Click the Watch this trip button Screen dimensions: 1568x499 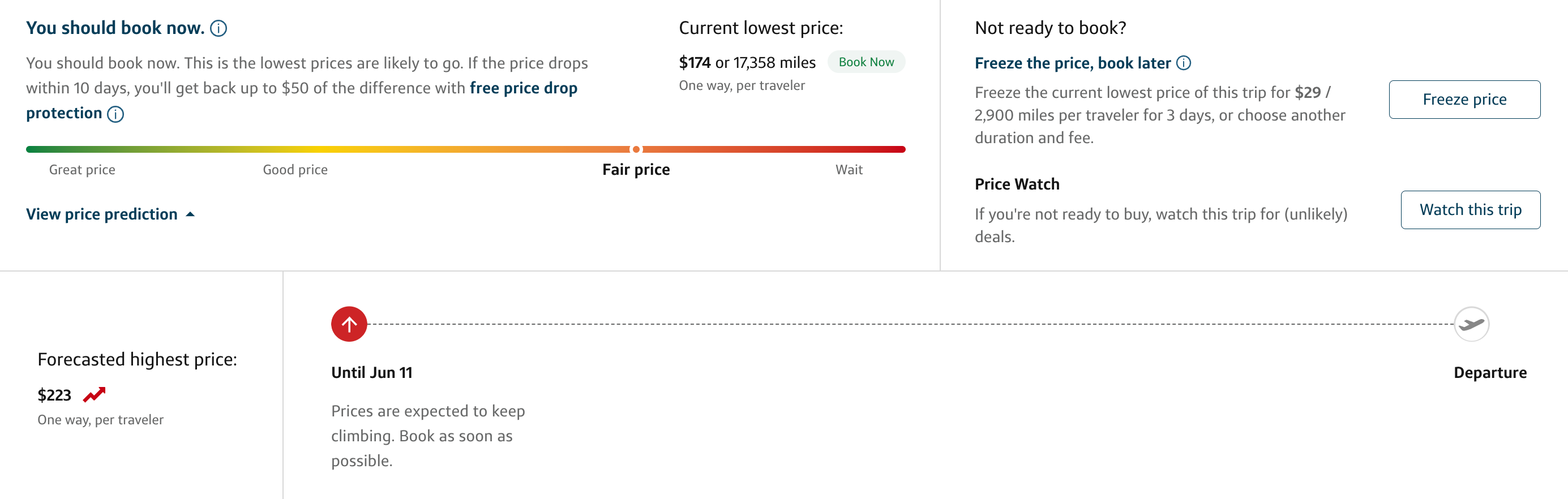[1470, 210]
